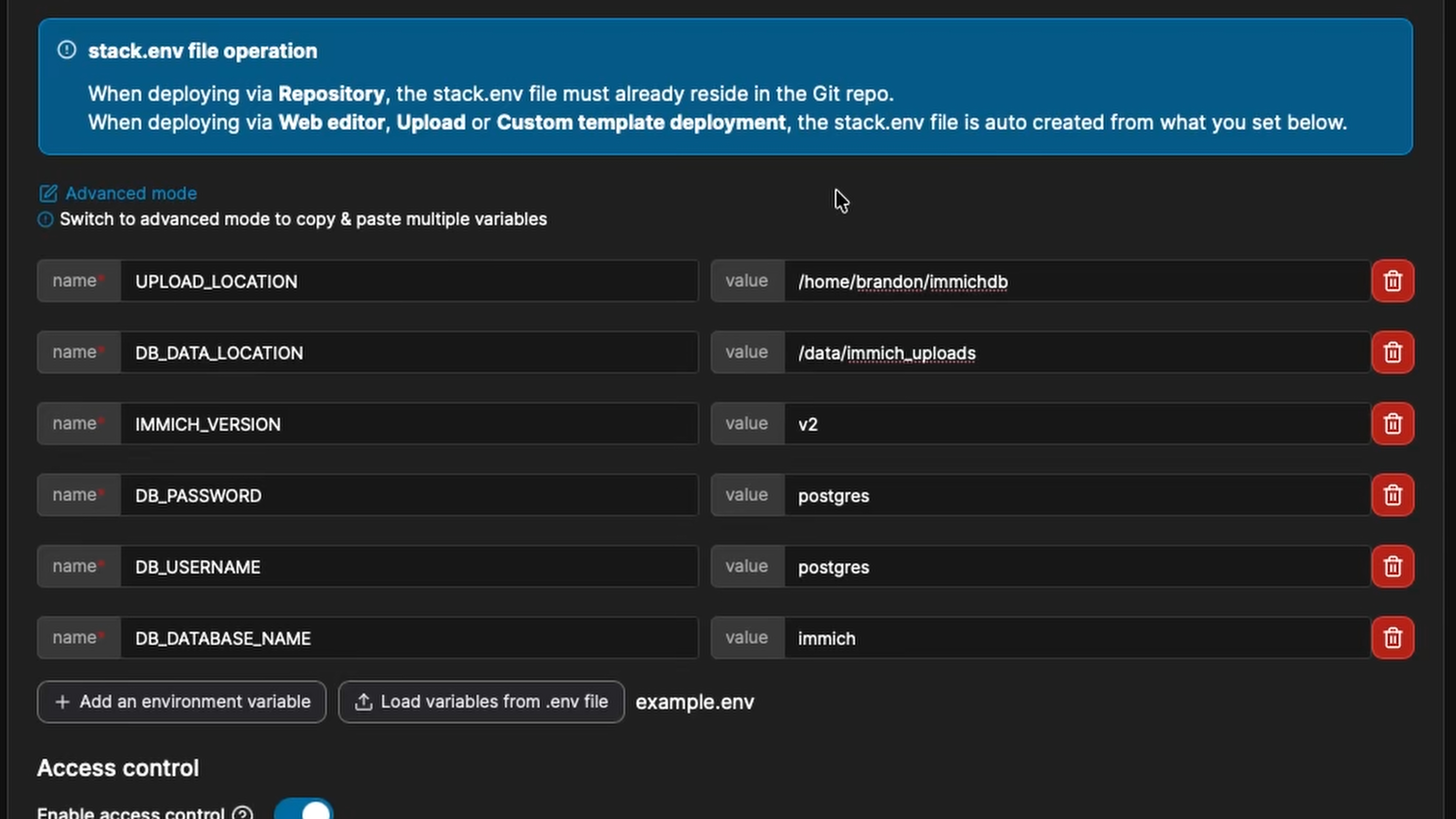Delete the DB_DATA_LOCATION variable row
1456x819 pixels.
(x=1392, y=352)
